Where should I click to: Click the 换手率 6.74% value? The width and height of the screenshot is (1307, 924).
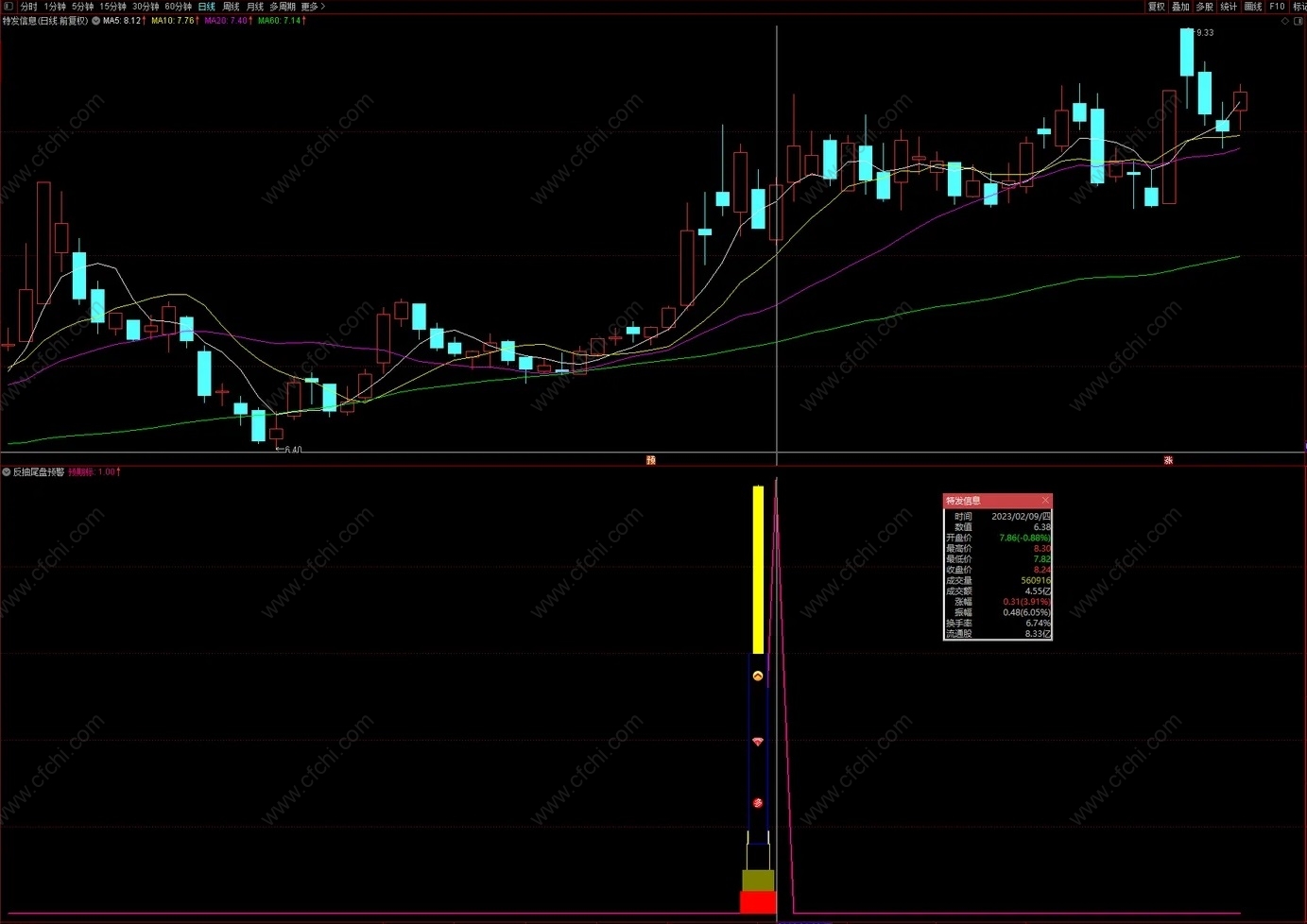tap(1038, 623)
